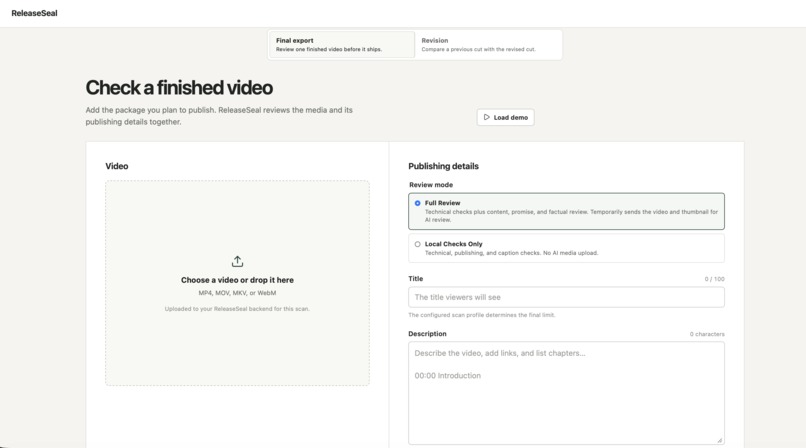Switch to the Revision tab
This screenshot has width=806, height=448.
[487, 44]
